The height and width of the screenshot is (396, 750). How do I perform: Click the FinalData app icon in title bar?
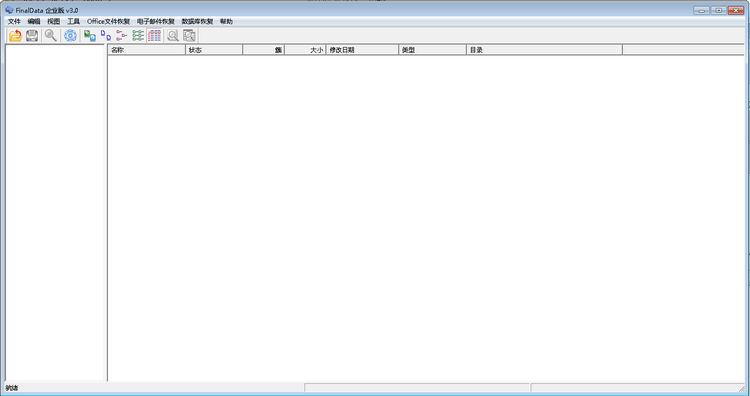[9, 10]
